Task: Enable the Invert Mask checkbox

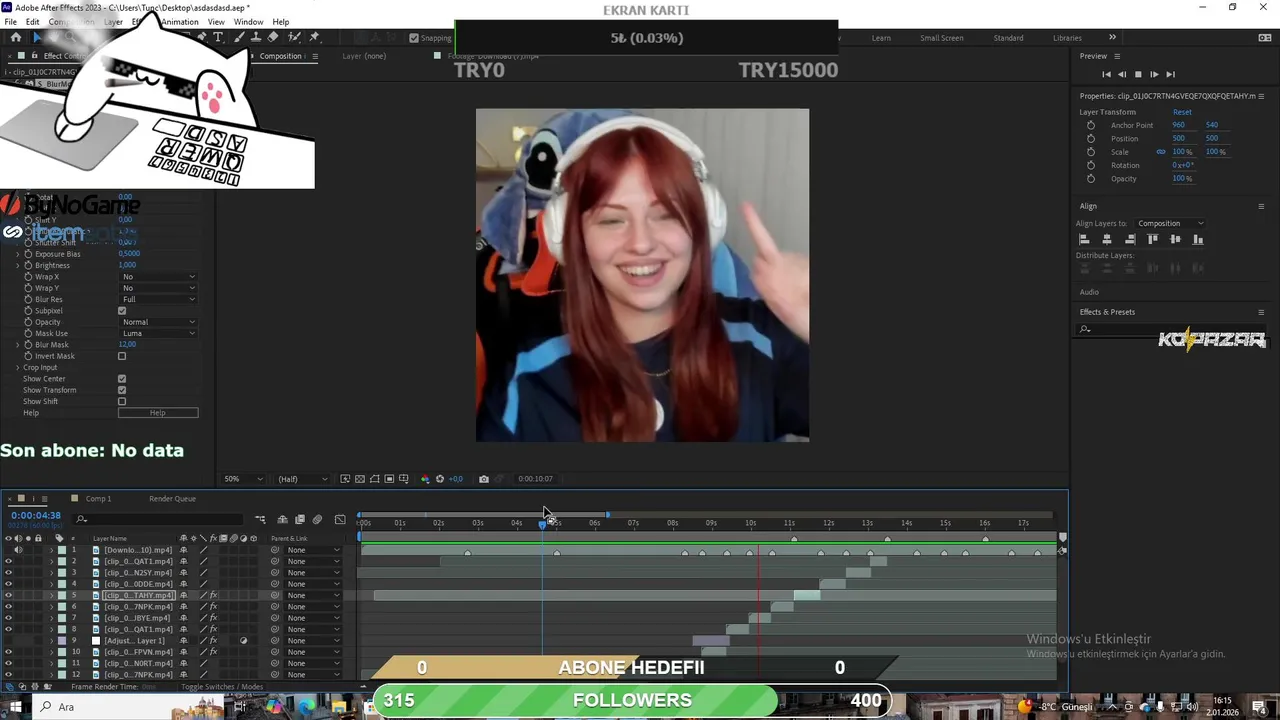Action: [x=122, y=356]
